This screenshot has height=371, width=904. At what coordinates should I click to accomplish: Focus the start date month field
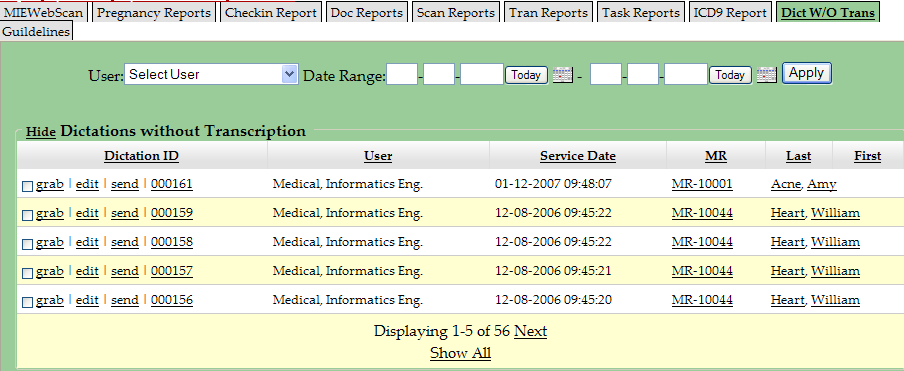(402, 74)
